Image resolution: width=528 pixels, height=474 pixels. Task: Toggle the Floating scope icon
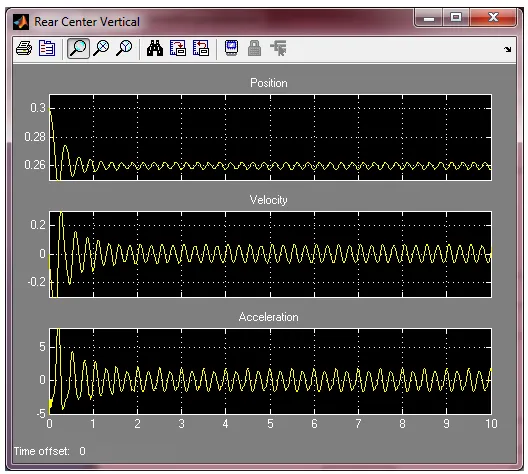point(231,48)
